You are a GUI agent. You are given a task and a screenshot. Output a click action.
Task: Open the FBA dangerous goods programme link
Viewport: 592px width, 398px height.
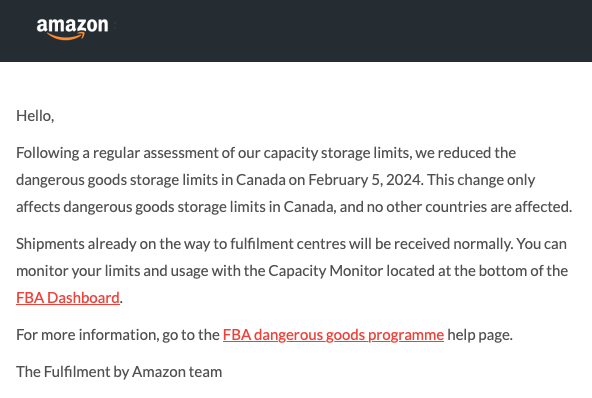click(x=333, y=335)
